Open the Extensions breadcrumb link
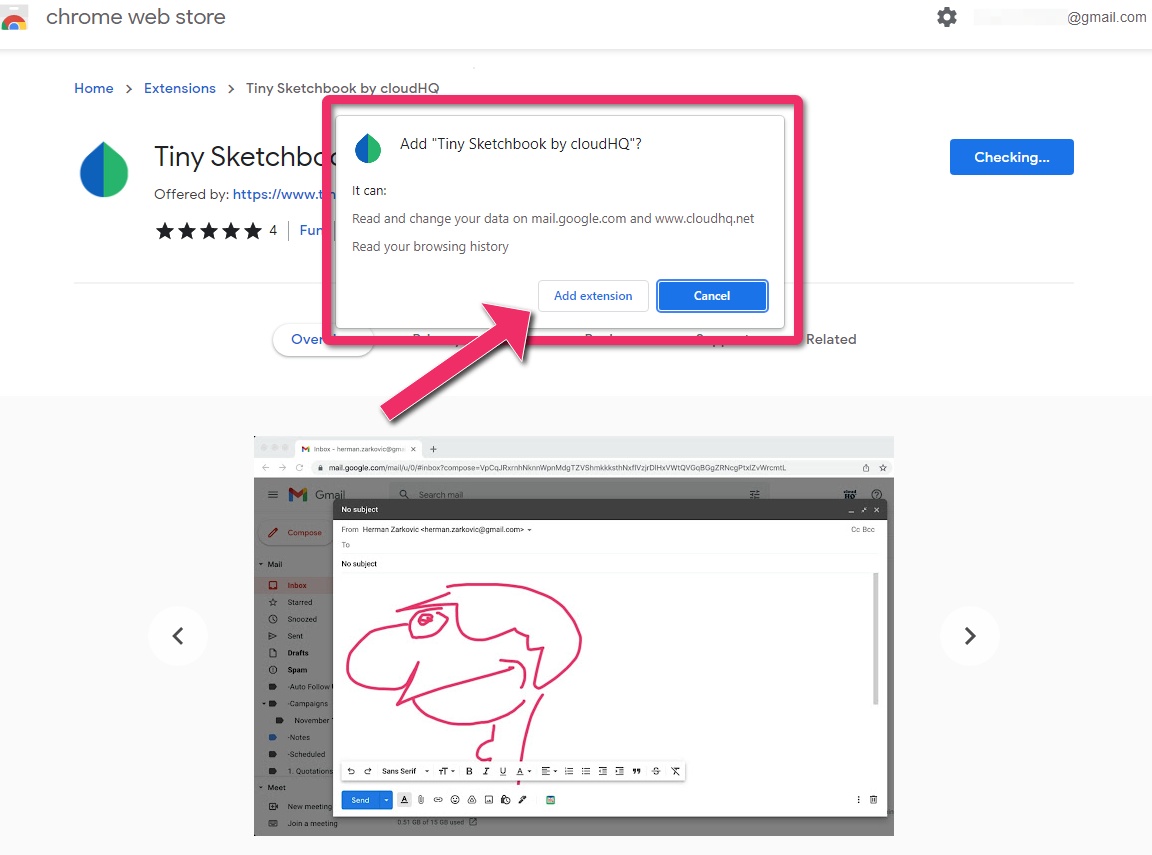1152x855 pixels. click(x=180, y=88)
